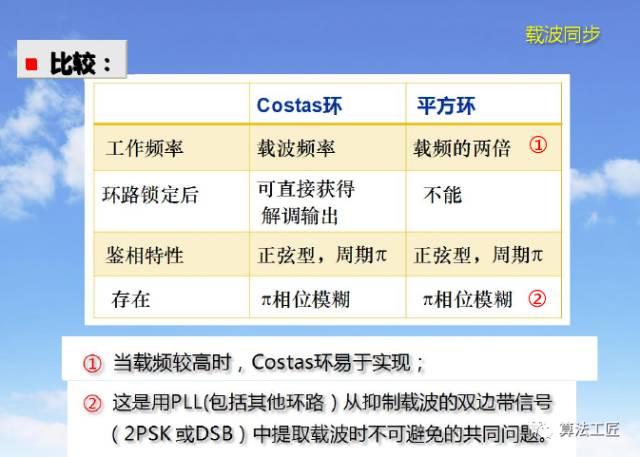Screen dimensions: 640x457
Task: Click the '存在' row label
Action: click(x=131, y=299)
